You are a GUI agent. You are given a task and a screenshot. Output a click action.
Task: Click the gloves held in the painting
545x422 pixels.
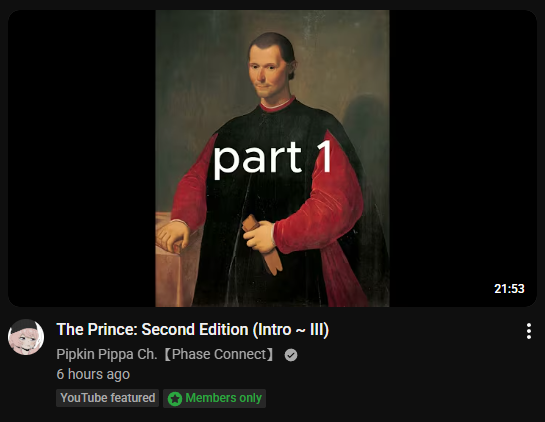point(263,243)
